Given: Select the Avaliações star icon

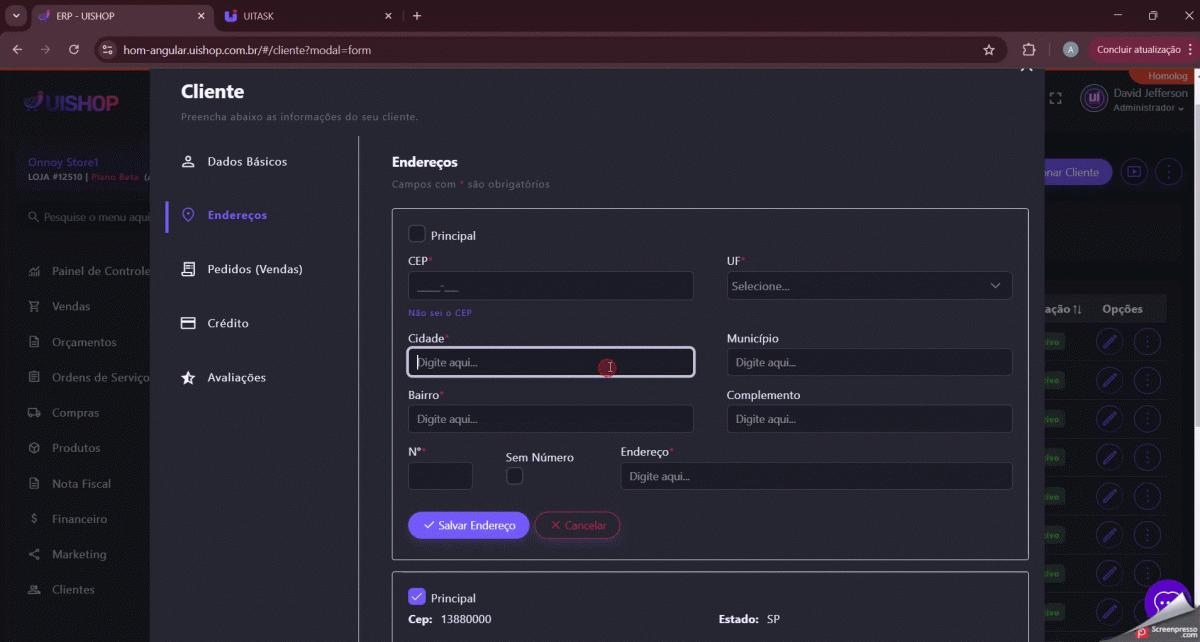Looking at the screenshot, I should point(188,378).
